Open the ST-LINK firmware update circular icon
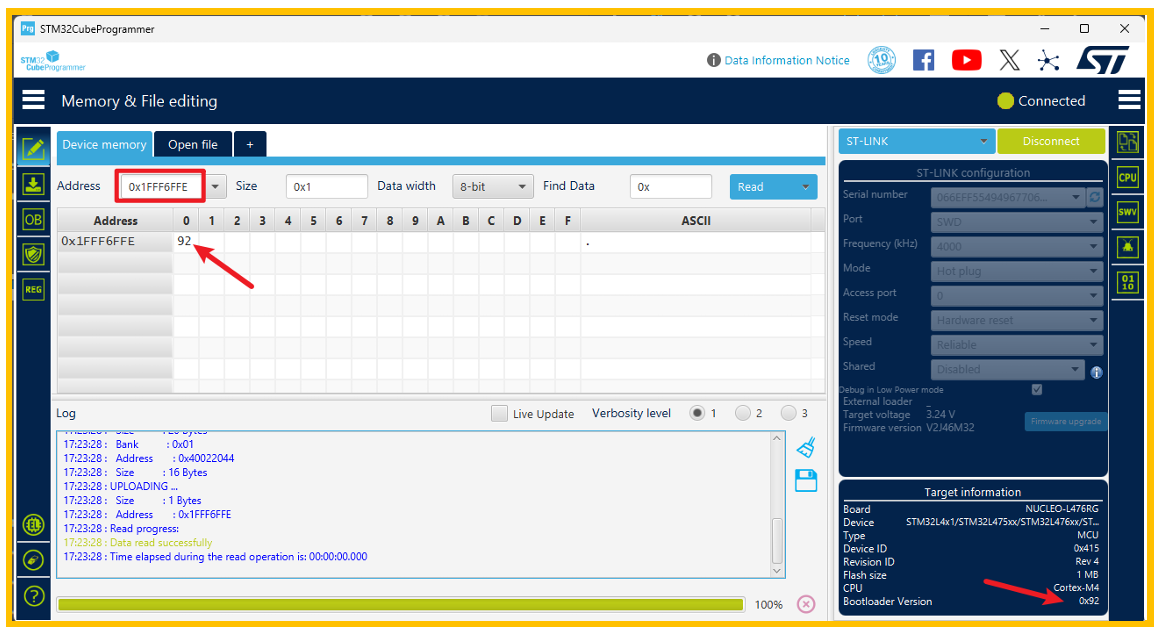This screenshot has width=1165, height=634. (33, 560)
